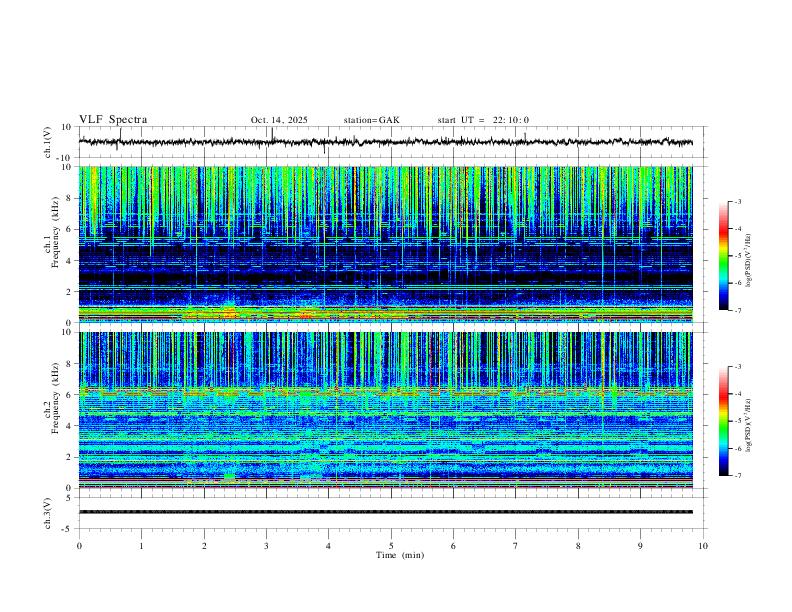Screen dimensions: 792x612
Task: Click inside the ch.2 spectrogram panel
Action: tap(386, 410)
